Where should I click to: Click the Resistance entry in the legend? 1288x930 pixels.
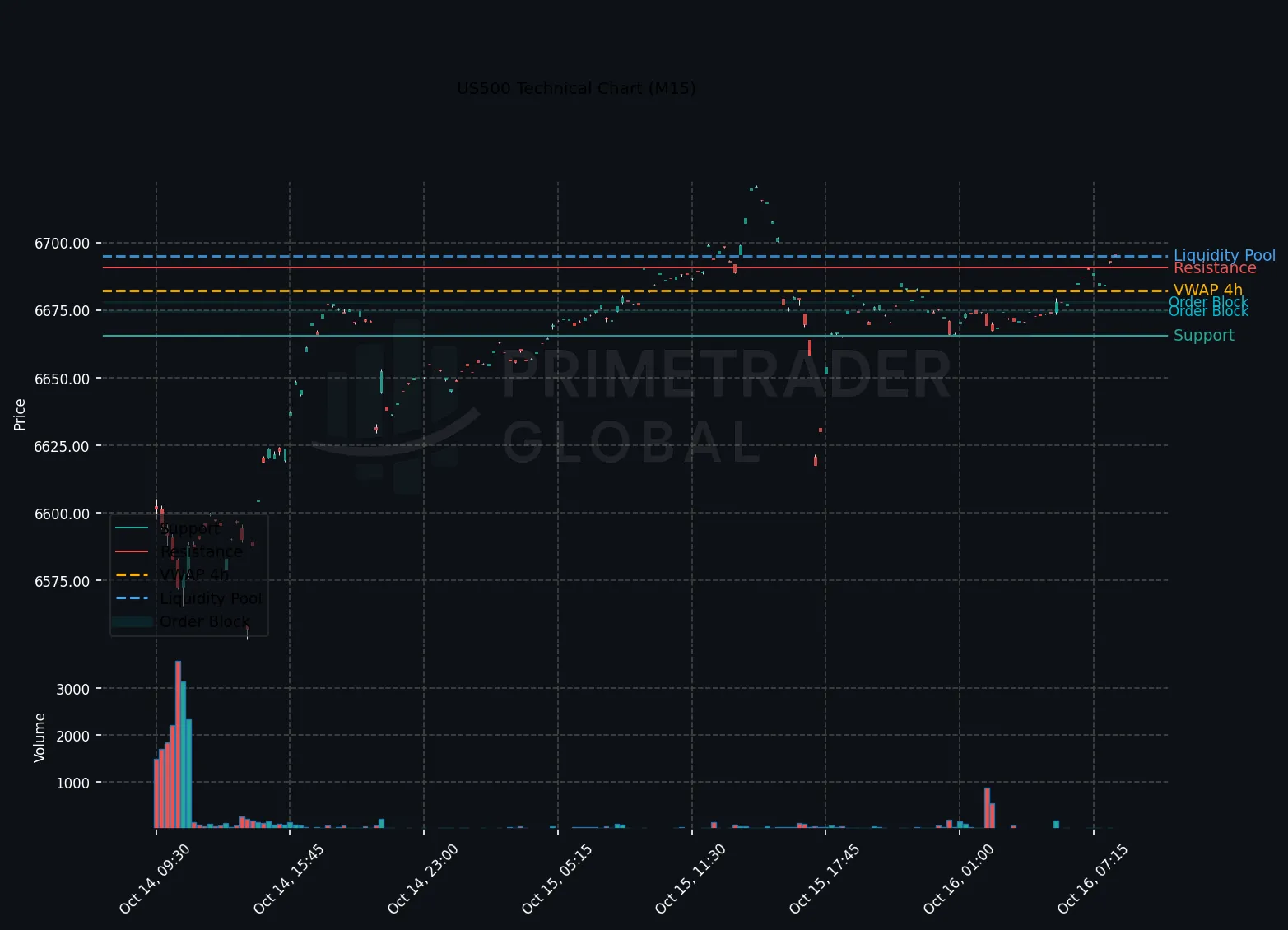(202, 551)
